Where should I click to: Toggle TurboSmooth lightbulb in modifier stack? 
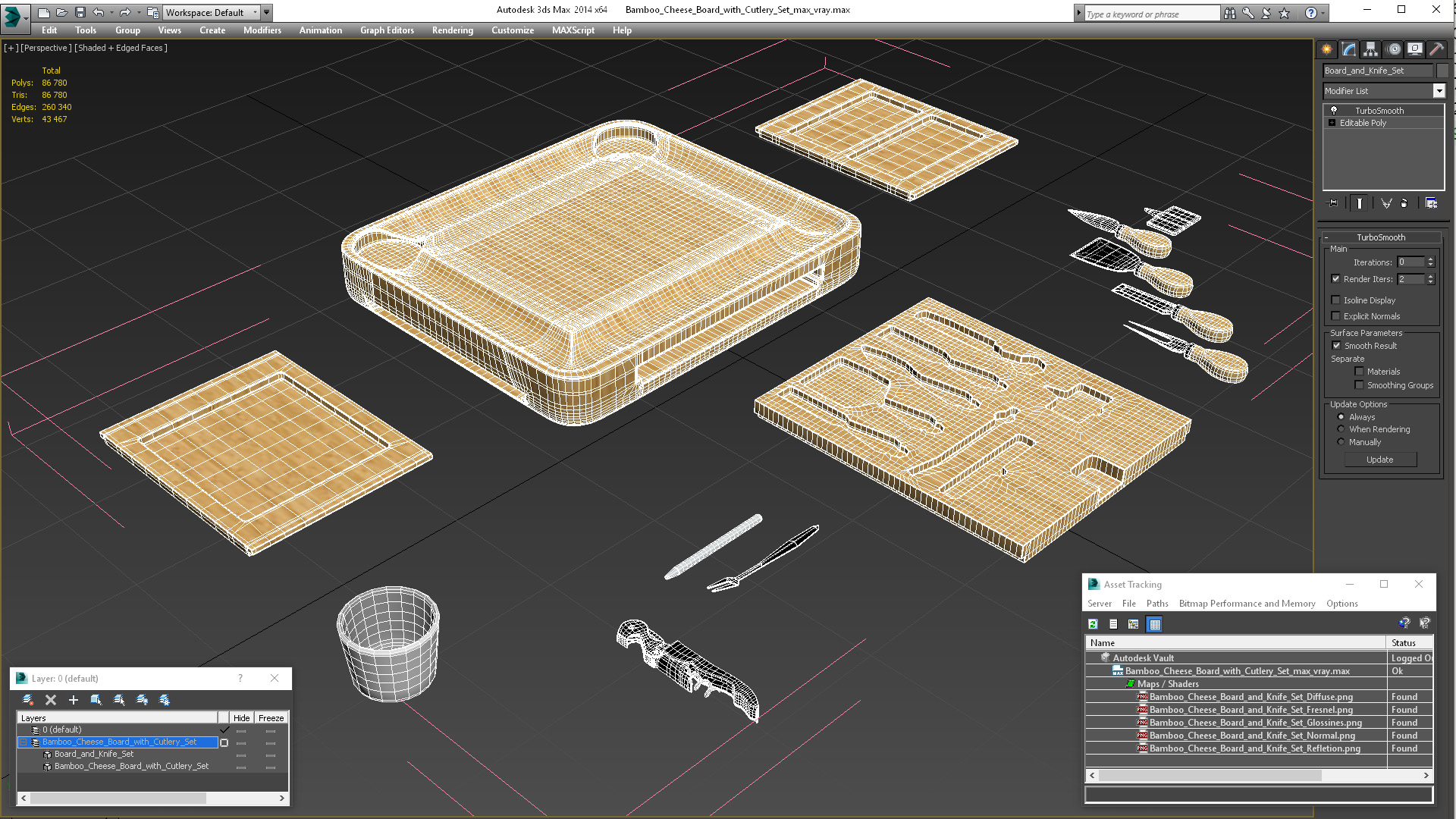[x=1334, y=111]
